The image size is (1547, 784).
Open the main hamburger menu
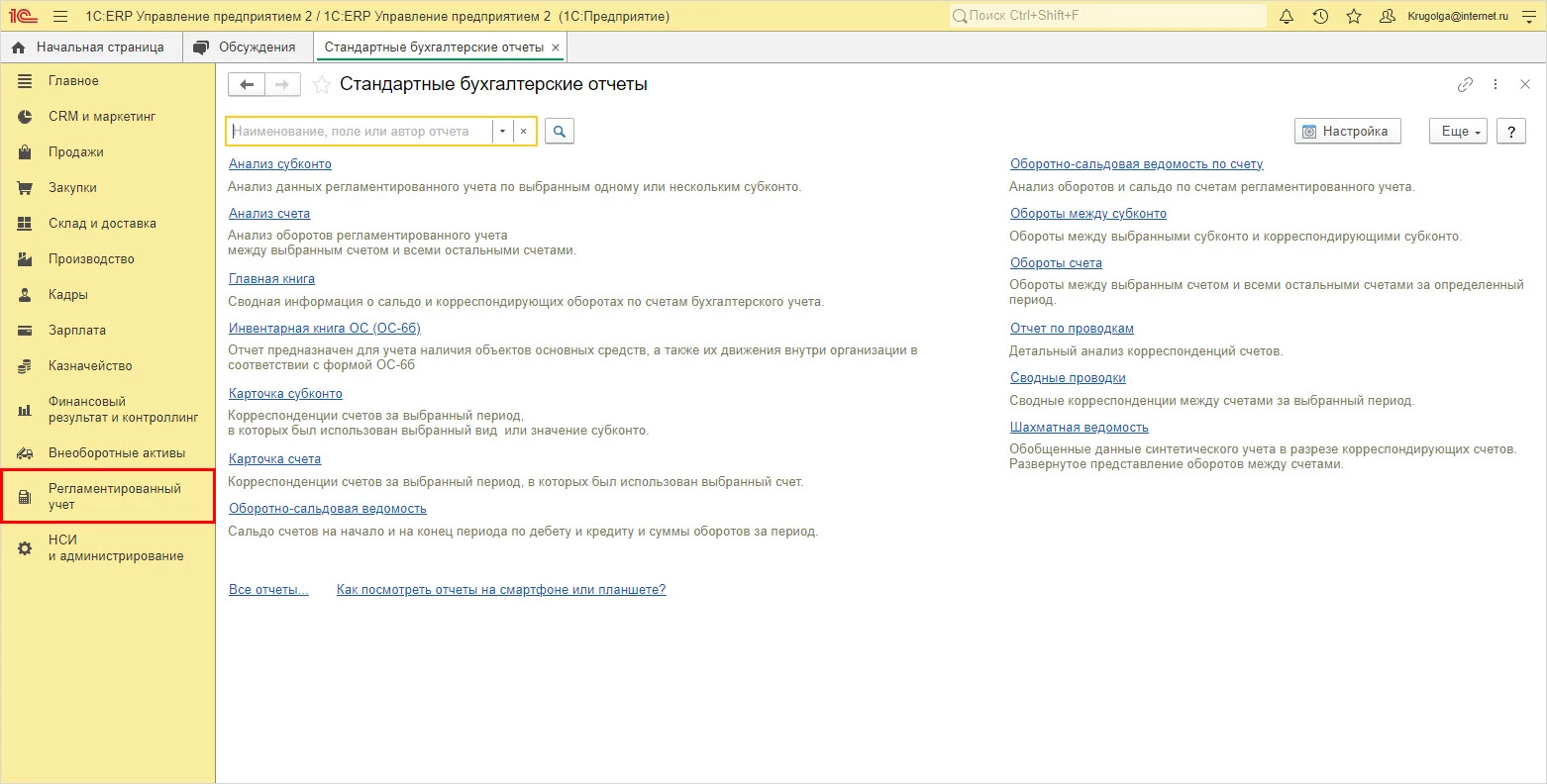61,16
